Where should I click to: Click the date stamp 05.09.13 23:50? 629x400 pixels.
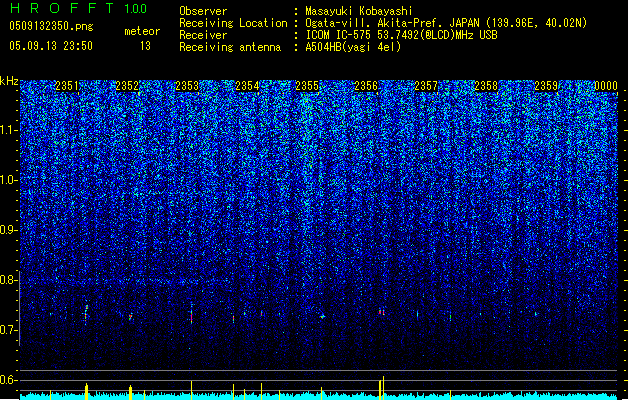pos(51,46)
